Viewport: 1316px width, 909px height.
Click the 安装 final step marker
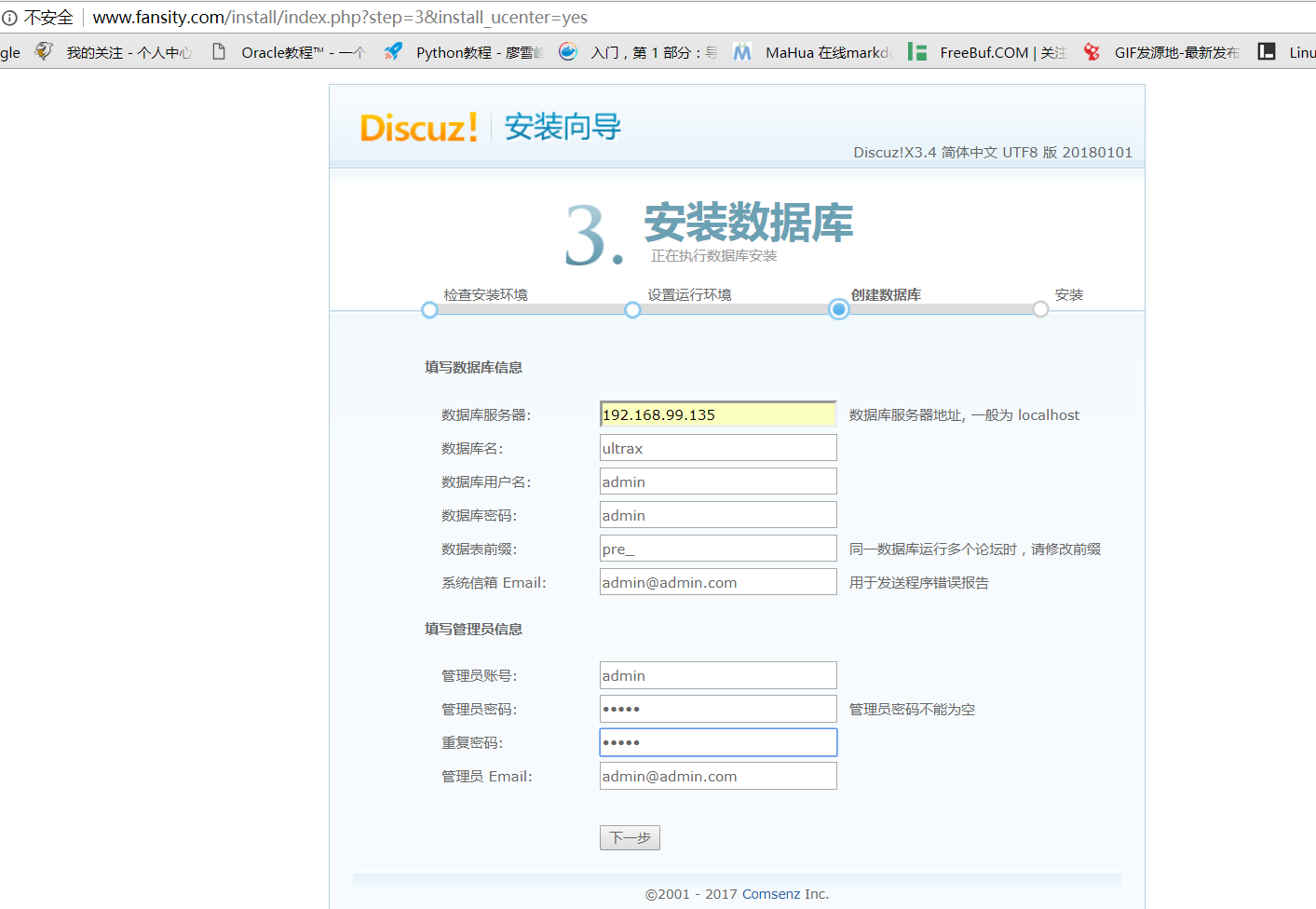point(1040,309)
